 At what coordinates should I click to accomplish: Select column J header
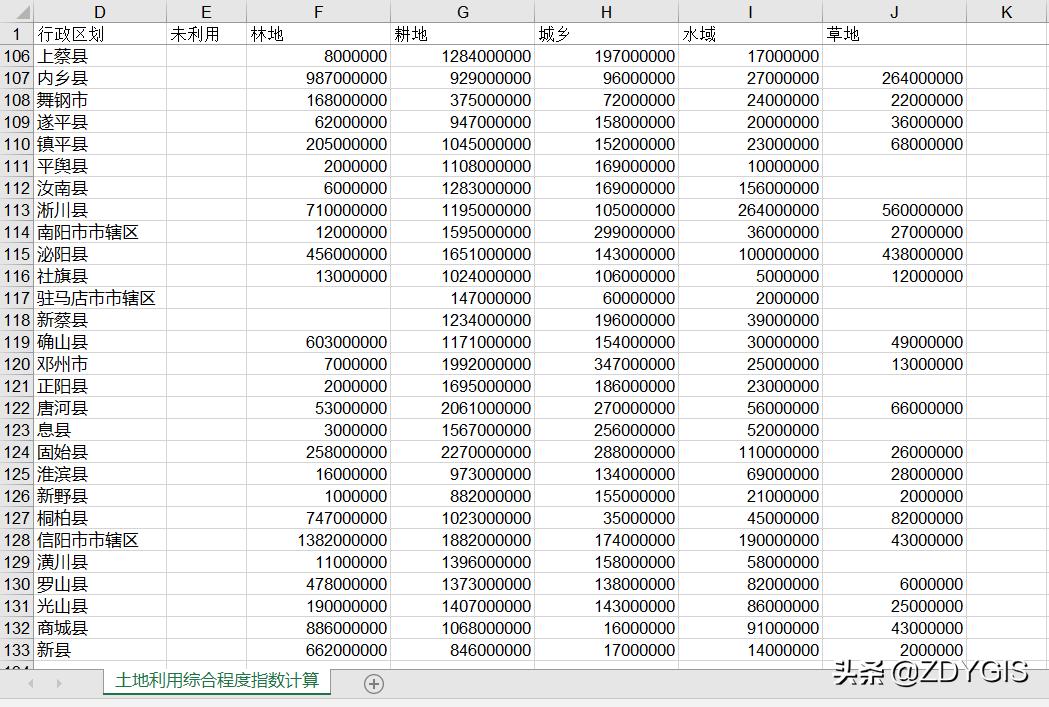tap(894, 12)
